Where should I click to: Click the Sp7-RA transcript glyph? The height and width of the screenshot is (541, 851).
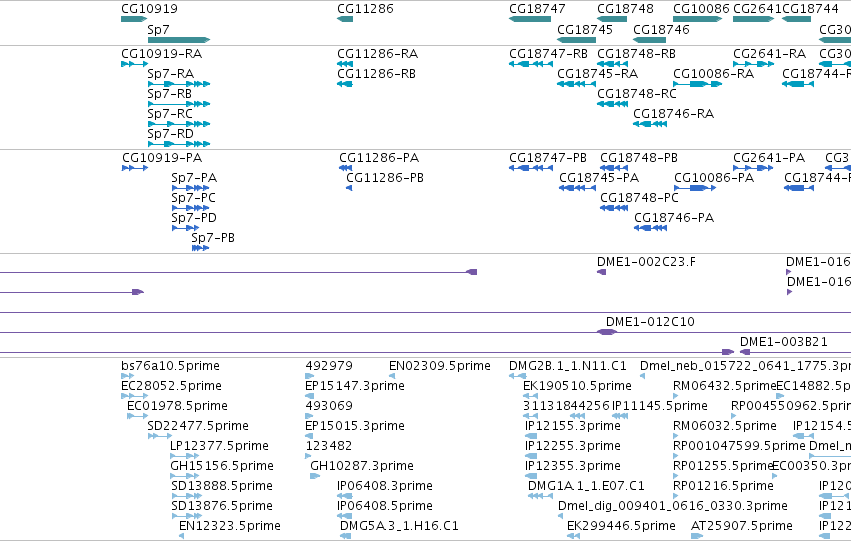[179, 84]
